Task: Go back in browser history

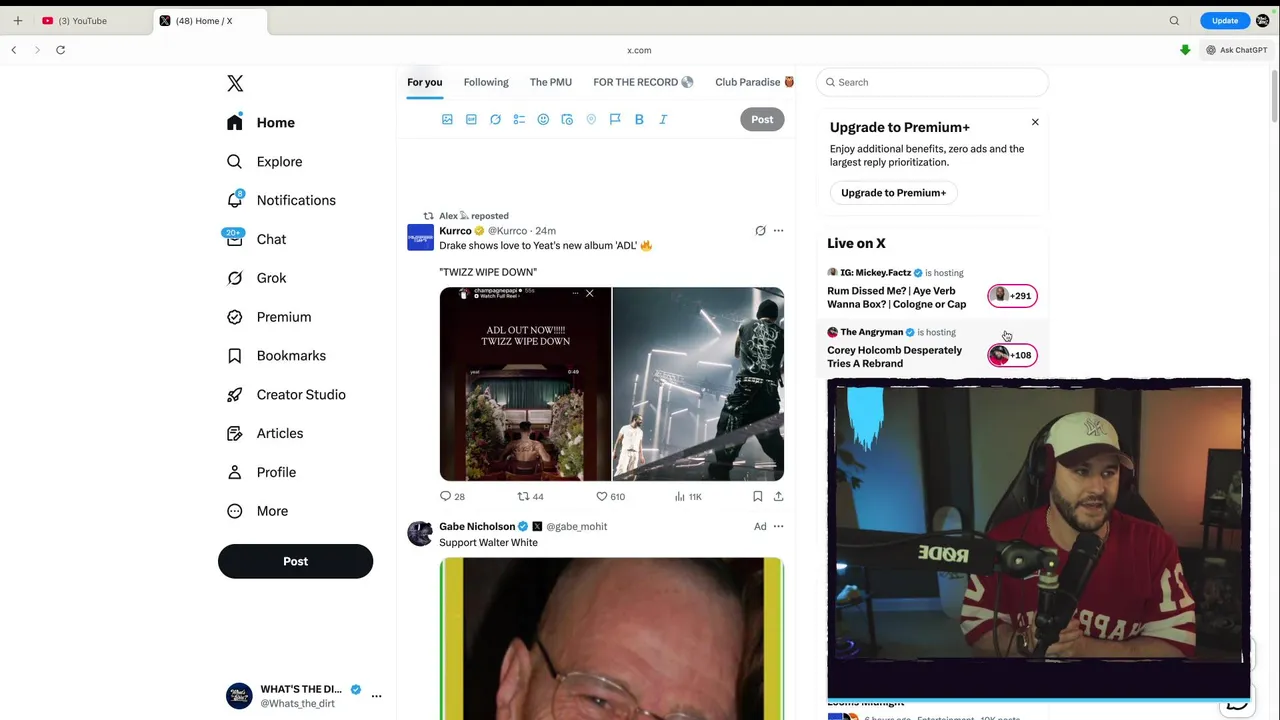Action: click(14, 50)
